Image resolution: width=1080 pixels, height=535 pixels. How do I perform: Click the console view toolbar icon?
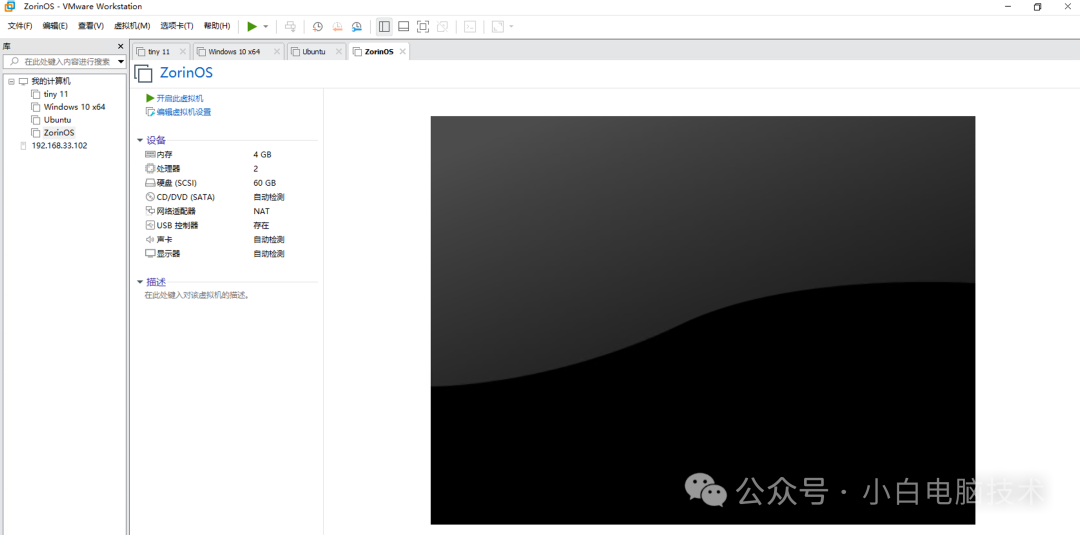coord(470,26)
